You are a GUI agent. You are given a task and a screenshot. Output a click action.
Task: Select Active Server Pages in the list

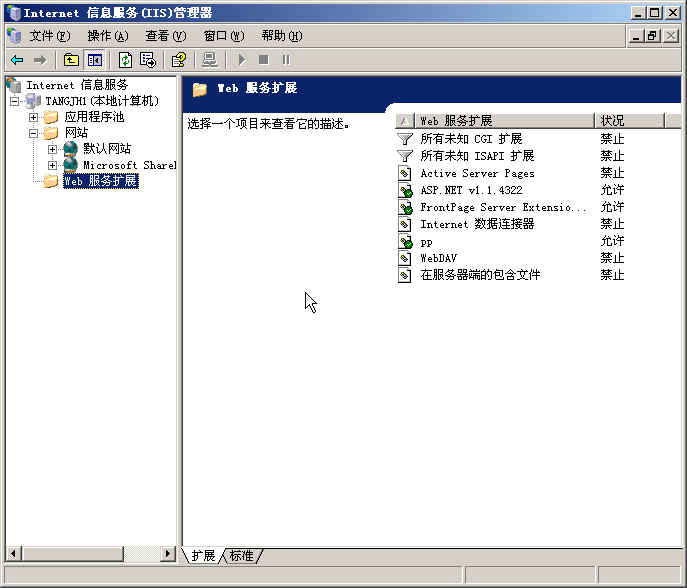[477, 173]
